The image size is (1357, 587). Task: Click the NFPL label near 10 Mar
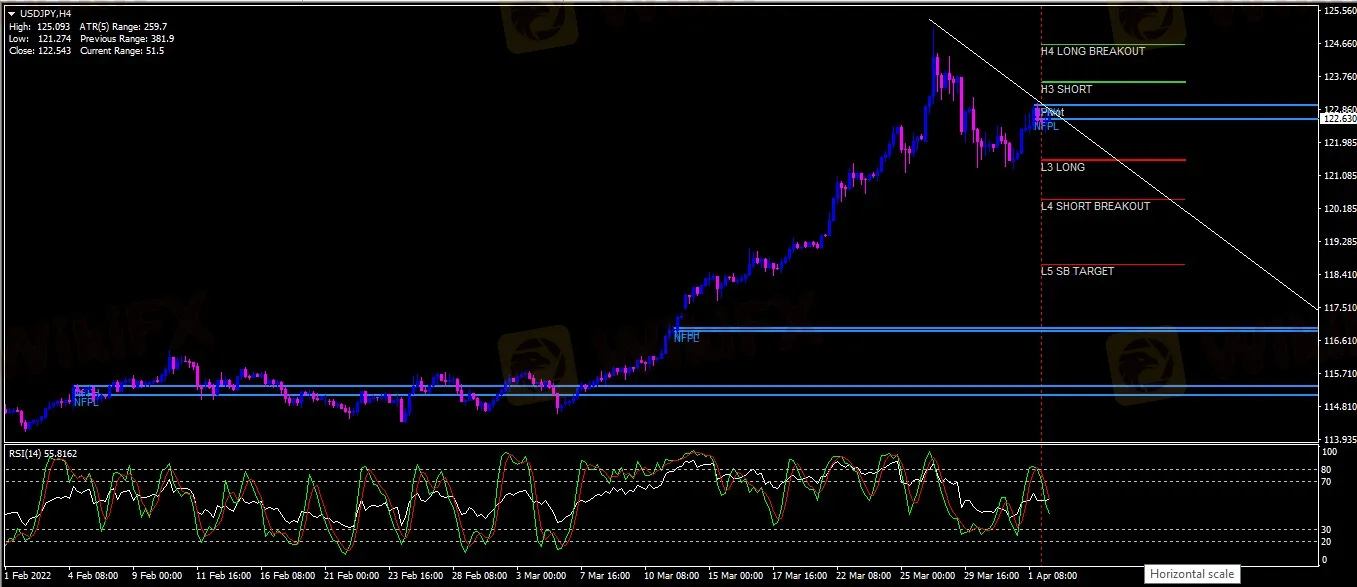(686, 338)
